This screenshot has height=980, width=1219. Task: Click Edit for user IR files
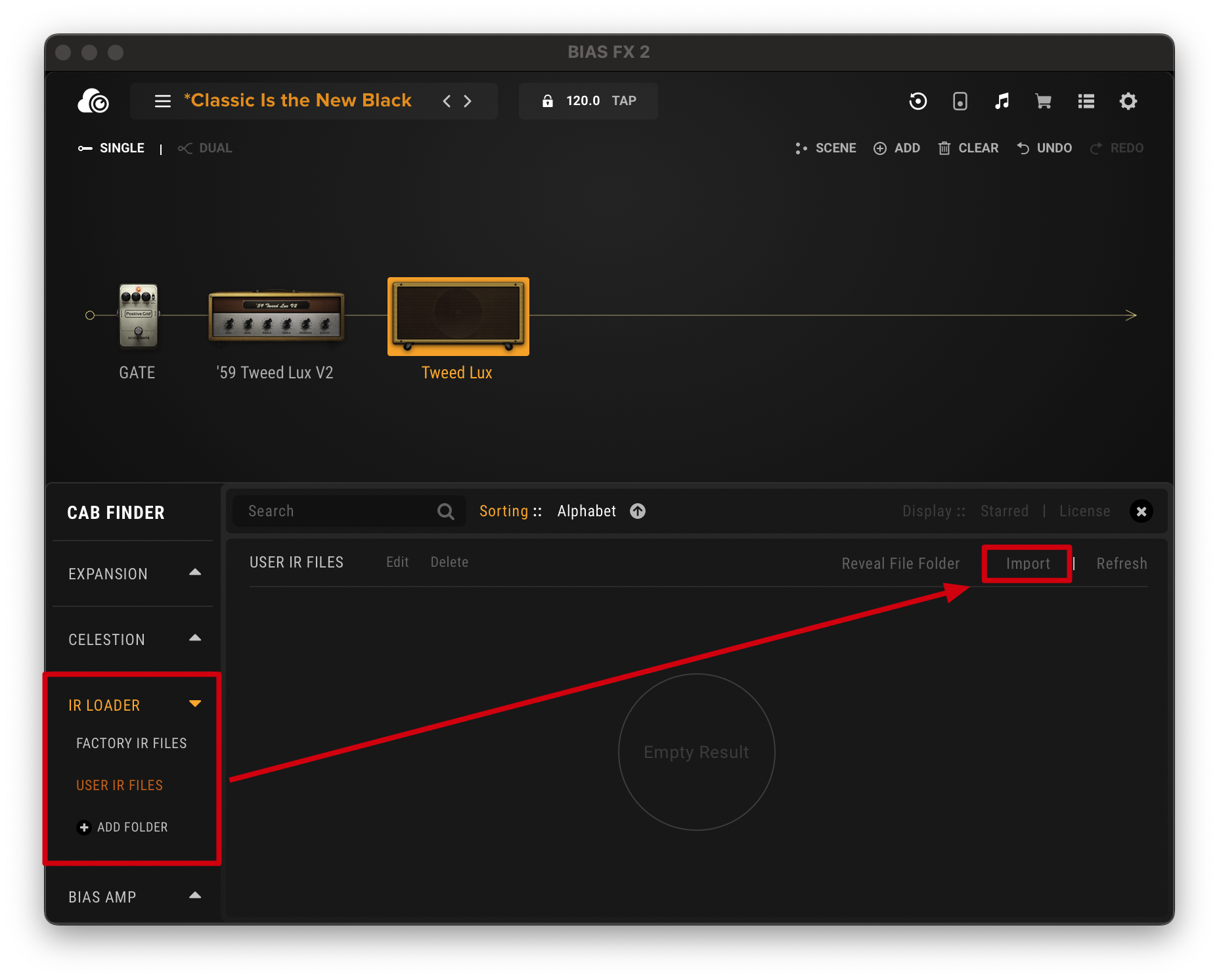397,562
